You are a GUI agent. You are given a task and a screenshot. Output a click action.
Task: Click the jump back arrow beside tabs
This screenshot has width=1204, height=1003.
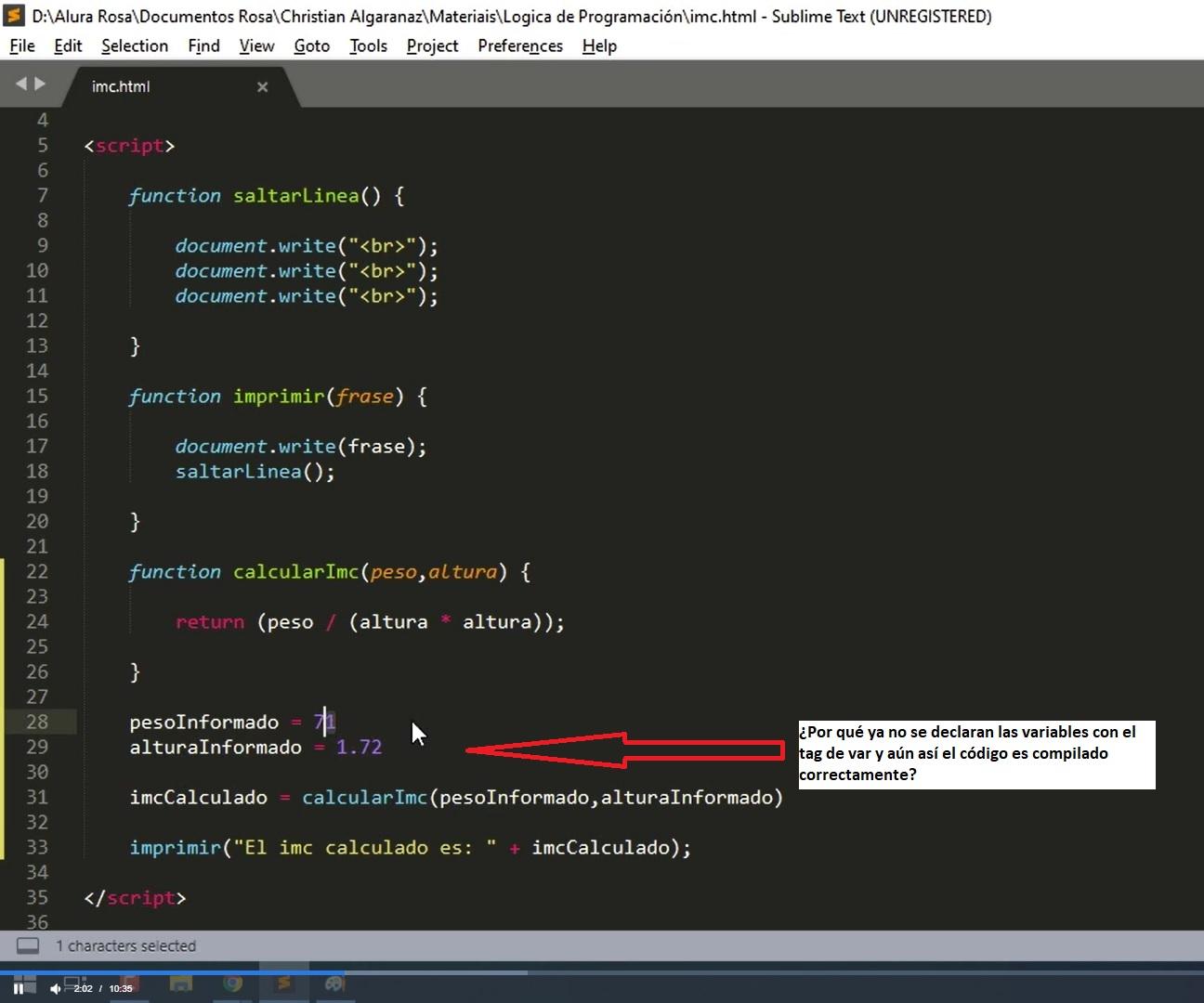coord(20,84)
